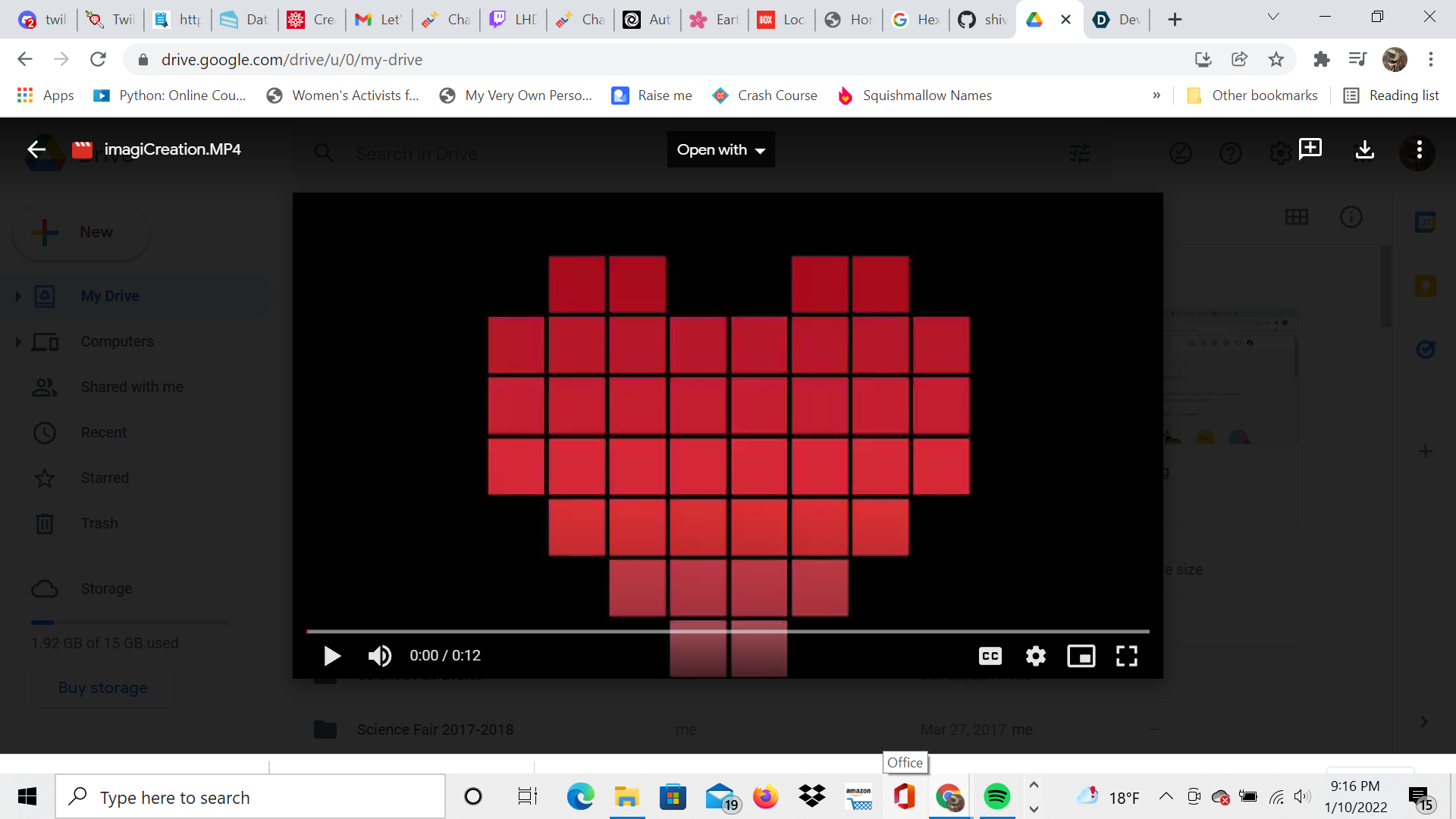1456x819 pixels.
Task: Bookmark this page with star
Action: 1276,59
